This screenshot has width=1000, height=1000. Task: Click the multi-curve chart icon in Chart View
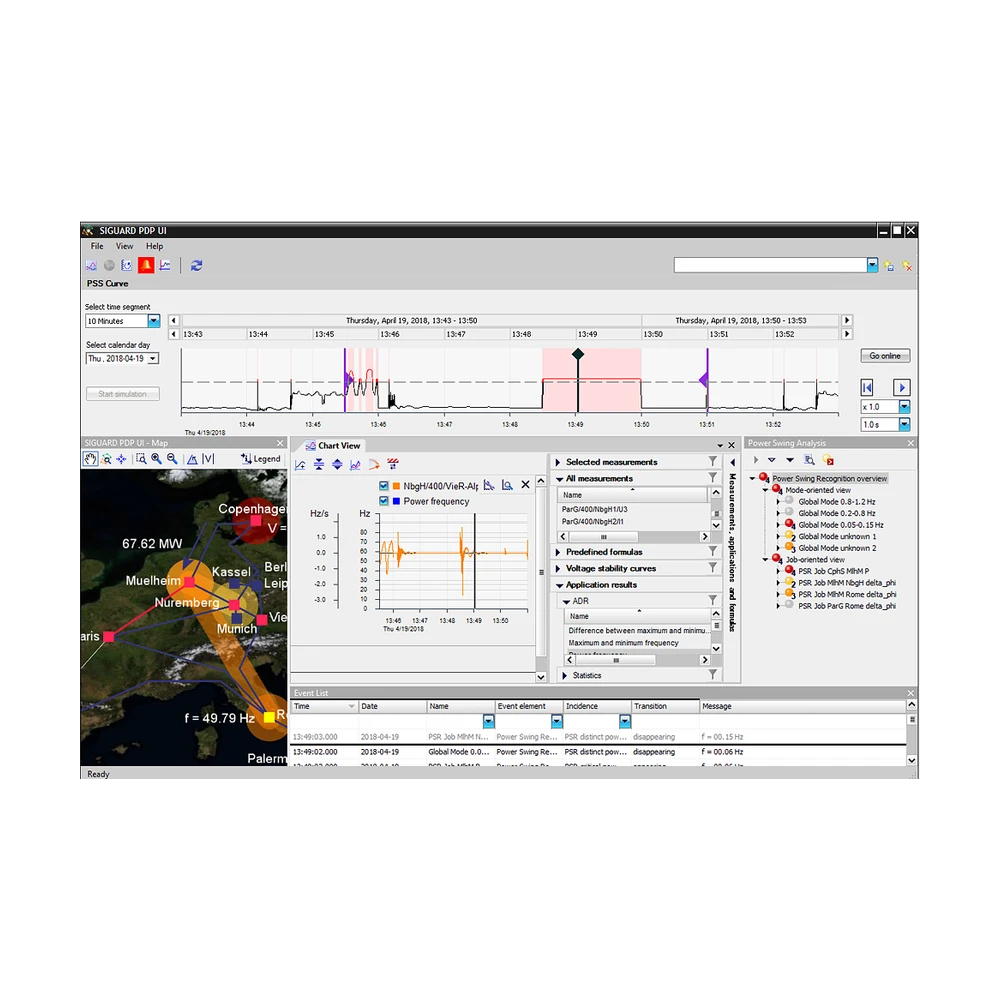(x=355, y=465)
